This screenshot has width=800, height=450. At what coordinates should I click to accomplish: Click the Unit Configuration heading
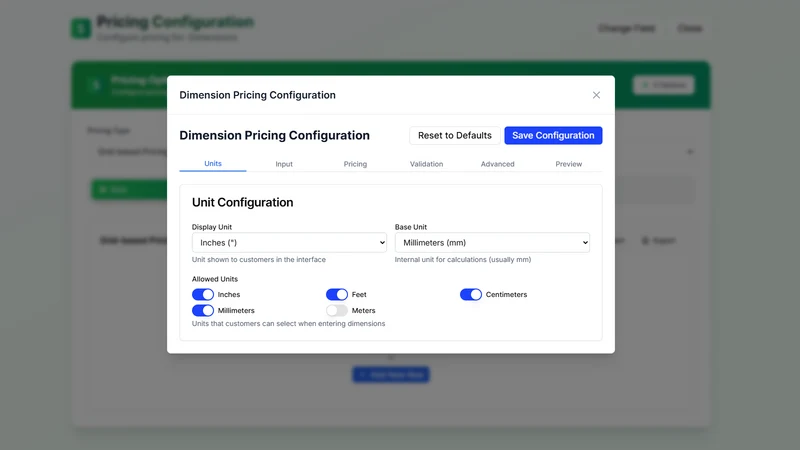(242, 203)
